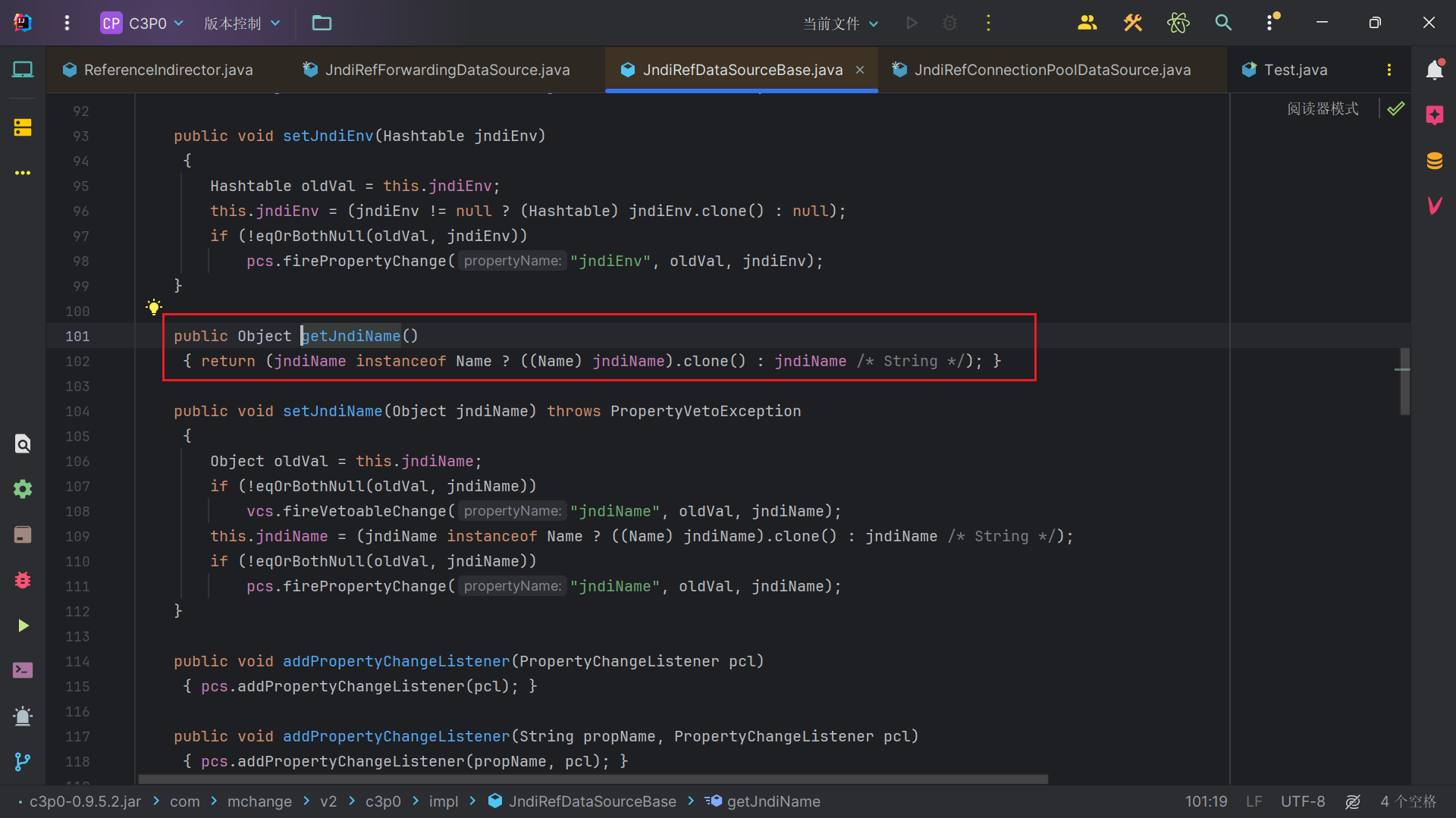Switch to ReferenceIndirector.java tab
The width and height of the screenshot is (1456, 818).
[158, 70]
